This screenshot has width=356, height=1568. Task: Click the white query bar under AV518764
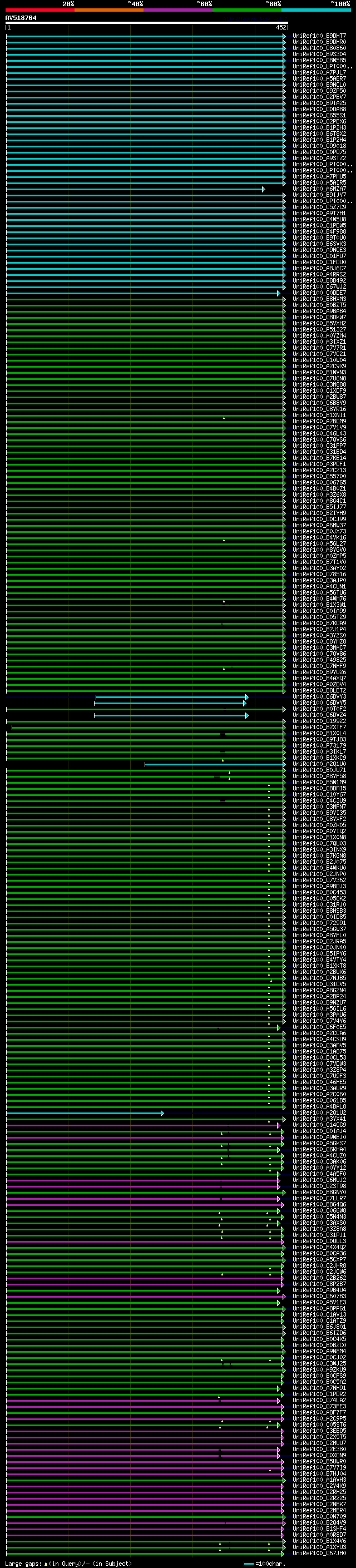pos(147,23)
